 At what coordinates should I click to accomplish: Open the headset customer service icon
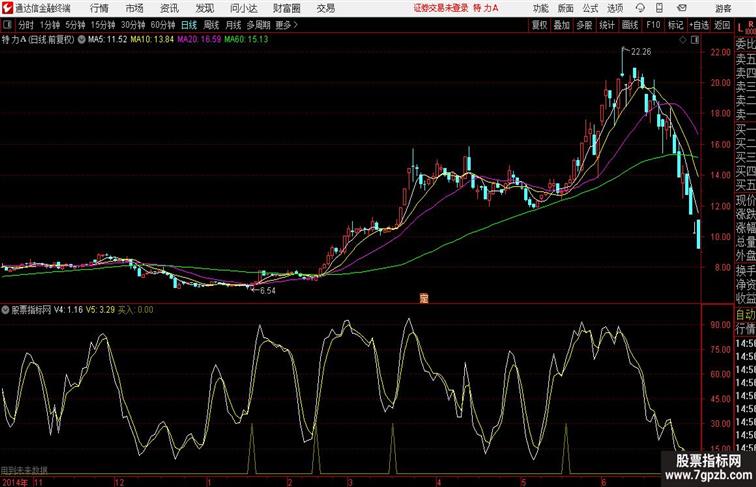pos(640,8)
